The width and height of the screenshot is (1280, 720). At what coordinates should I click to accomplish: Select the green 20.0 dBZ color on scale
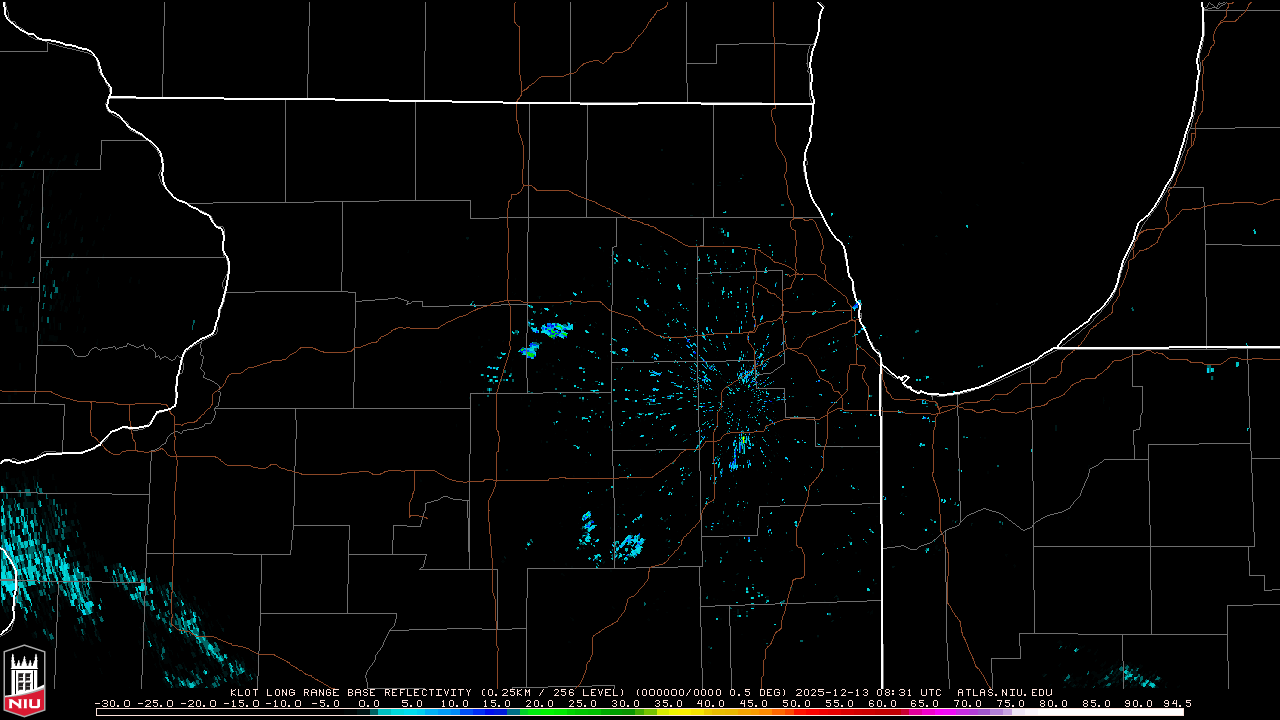540,712
